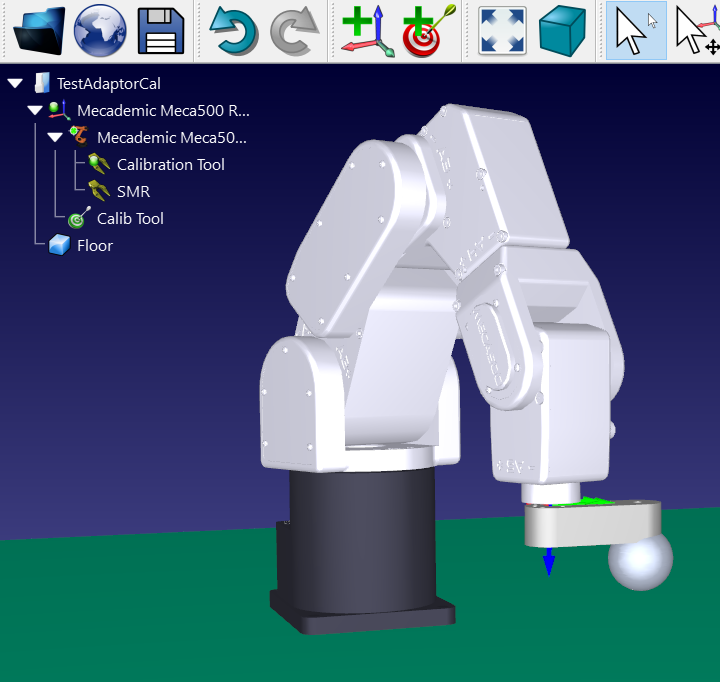Collapse the Mecademic Meca500 robot node
Screen dimensions: 720x682
(55, 138)
